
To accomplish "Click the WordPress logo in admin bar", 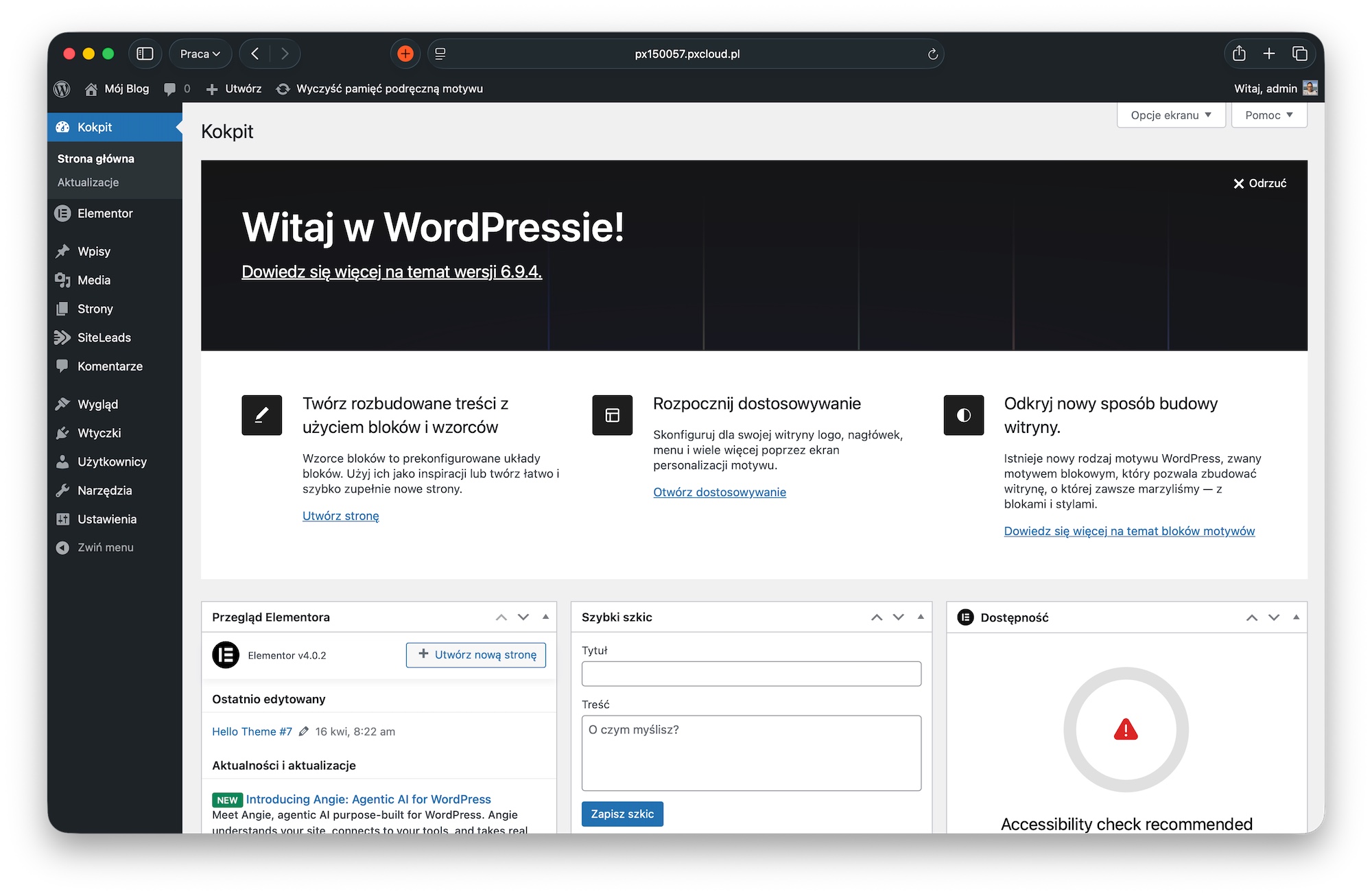I will [62, 89].
